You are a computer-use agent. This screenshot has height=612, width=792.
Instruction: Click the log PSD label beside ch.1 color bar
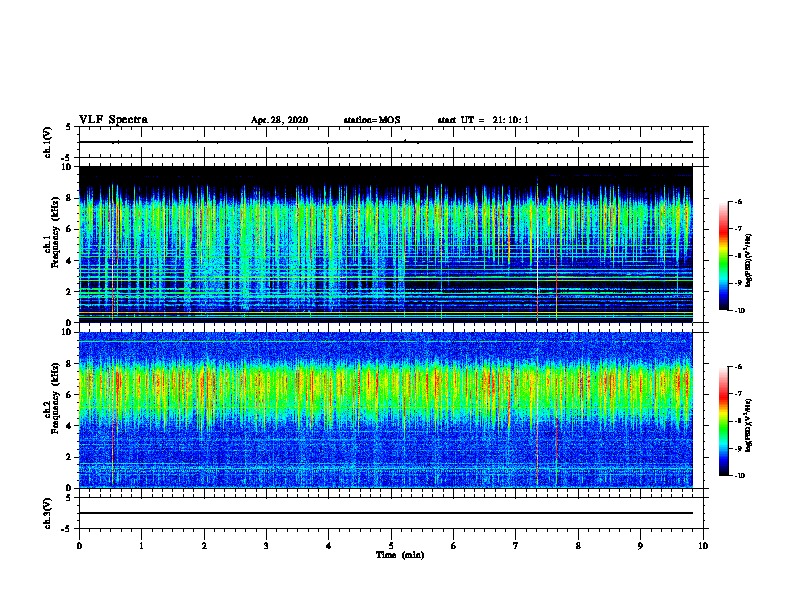(x=749, y=261)
